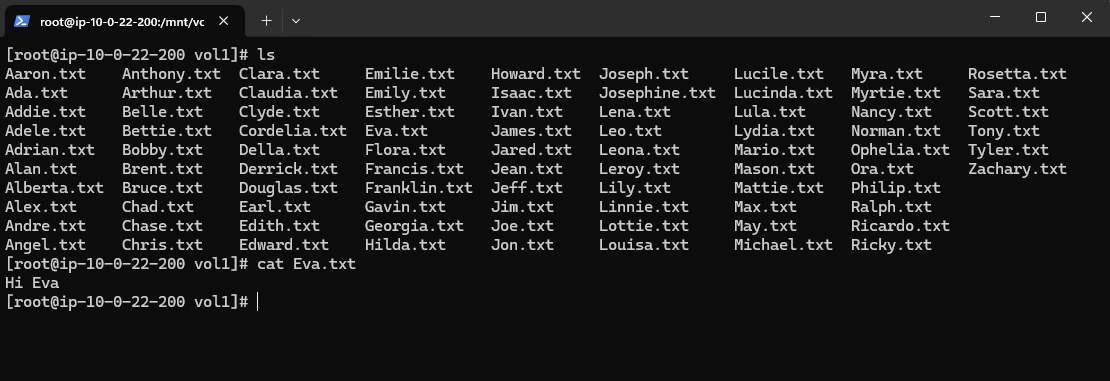The height and width of the screenshot is (381, 1110).
Task: Open a new terminal tab with the plus icon
Action: tap(266, 21)
